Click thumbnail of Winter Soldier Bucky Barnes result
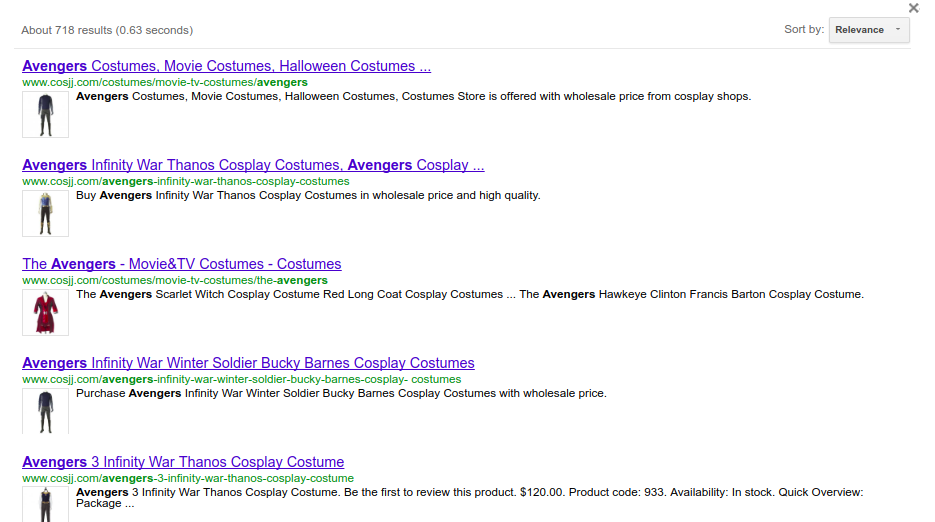 pos(45,411)
